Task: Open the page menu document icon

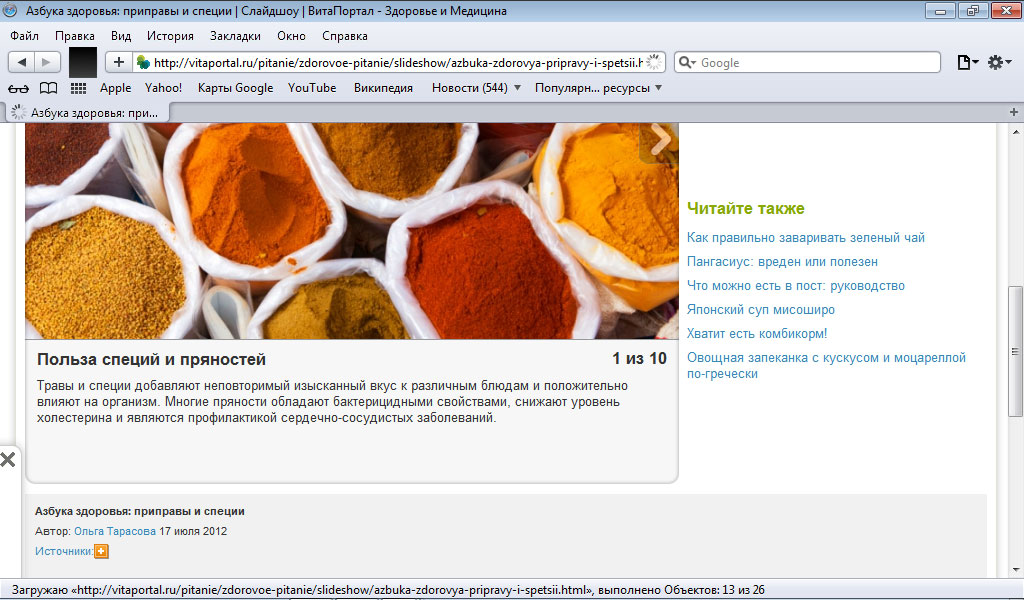Action: pos(967,63)
